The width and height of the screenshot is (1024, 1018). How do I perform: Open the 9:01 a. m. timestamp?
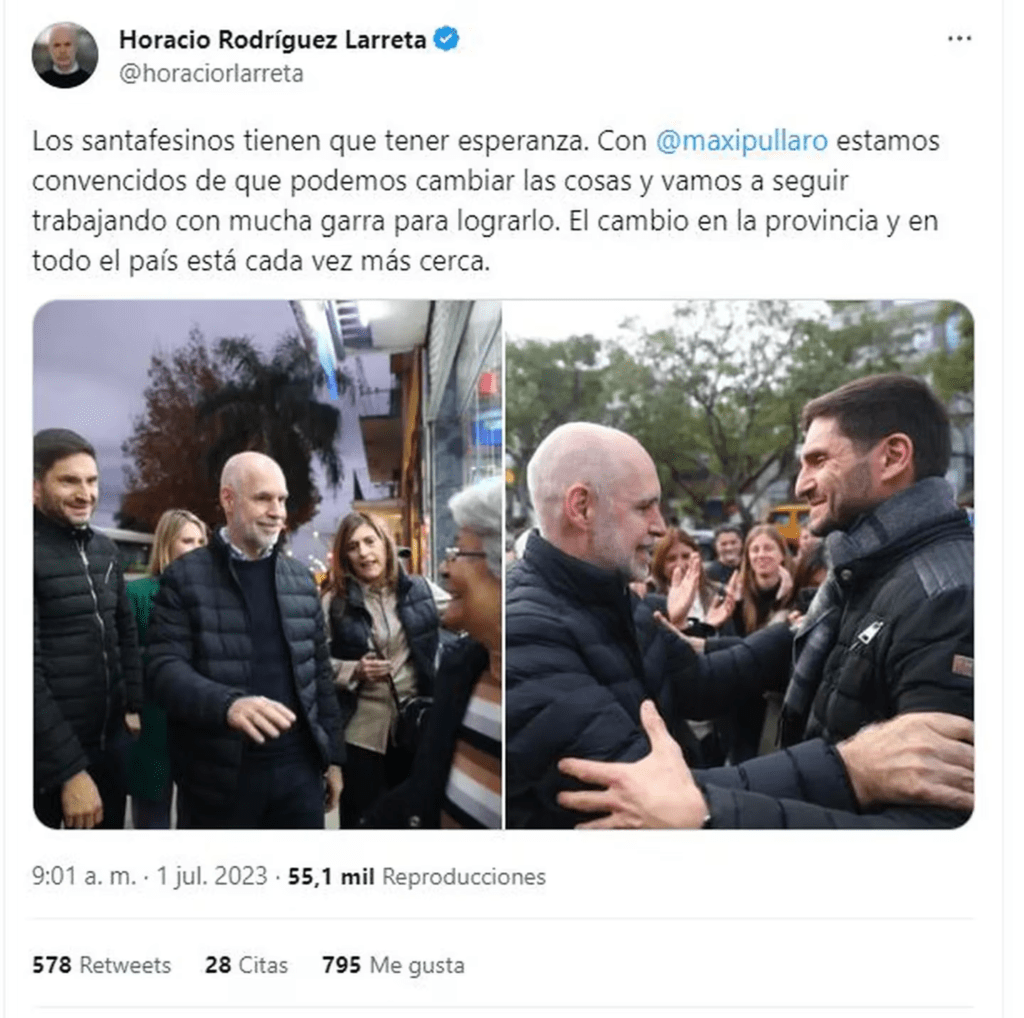click(x=84, y=876)
